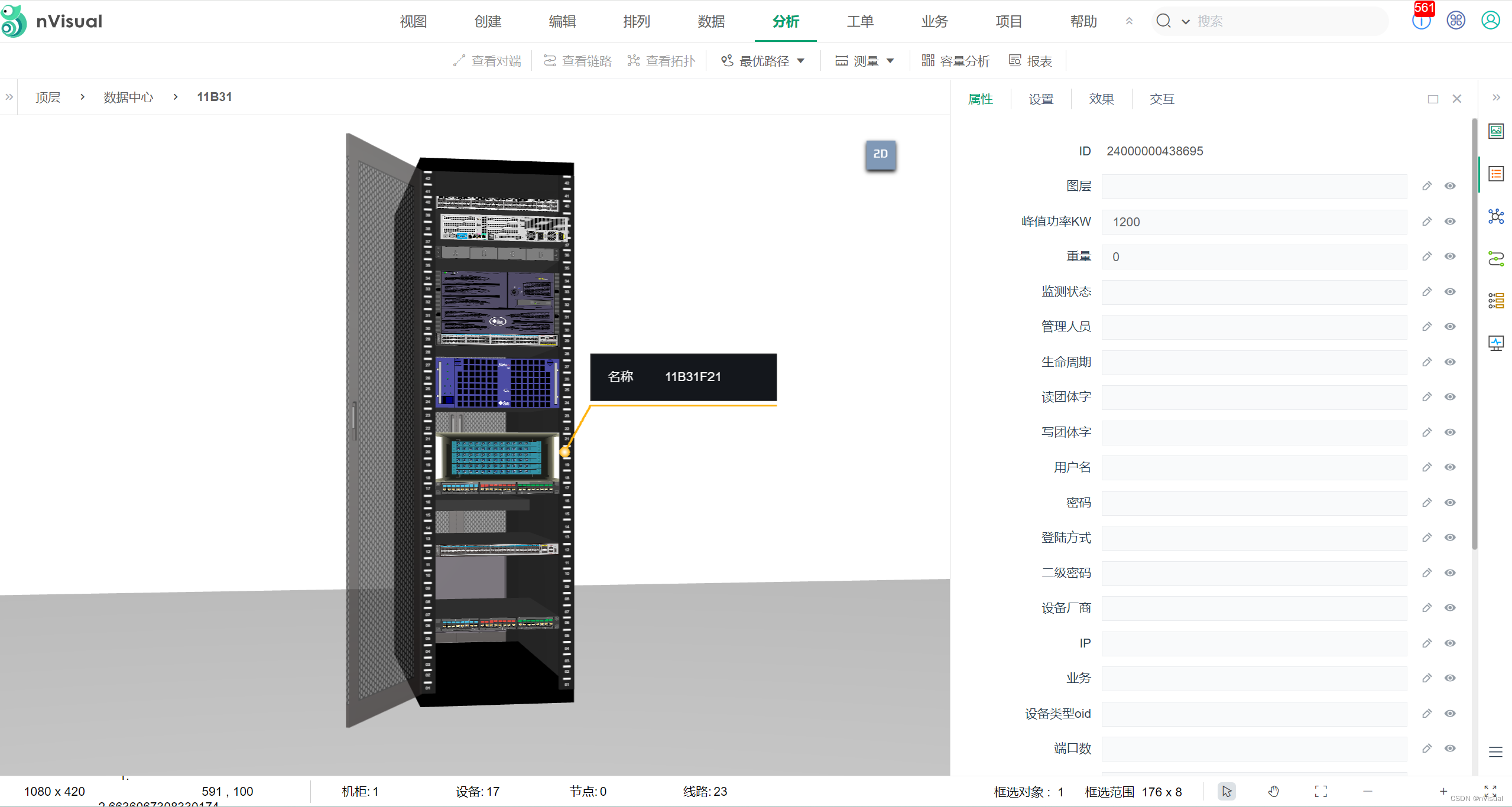The height and width of the screenshot is (807, 1512).
Task: Click the notification icon with 561 badge
Action: point(1421,21)
